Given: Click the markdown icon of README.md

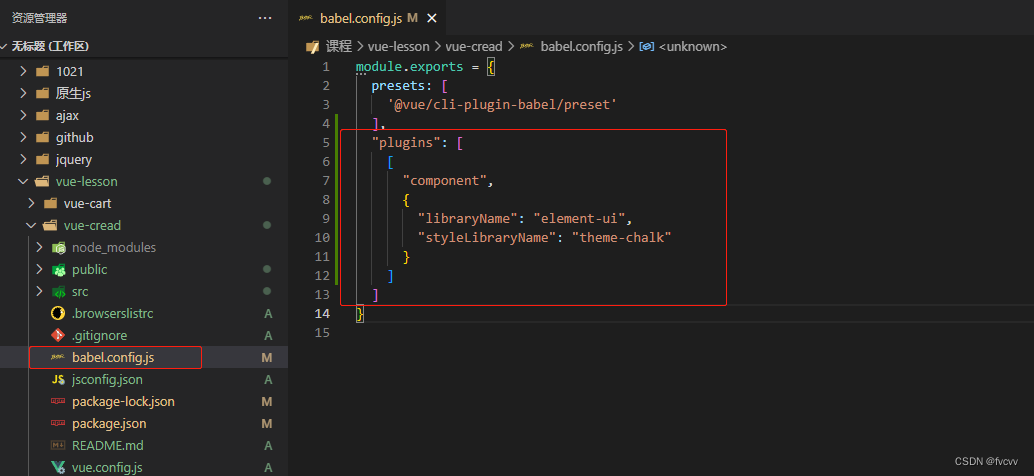Looking at the screenshot, I should tap(58, 446).
